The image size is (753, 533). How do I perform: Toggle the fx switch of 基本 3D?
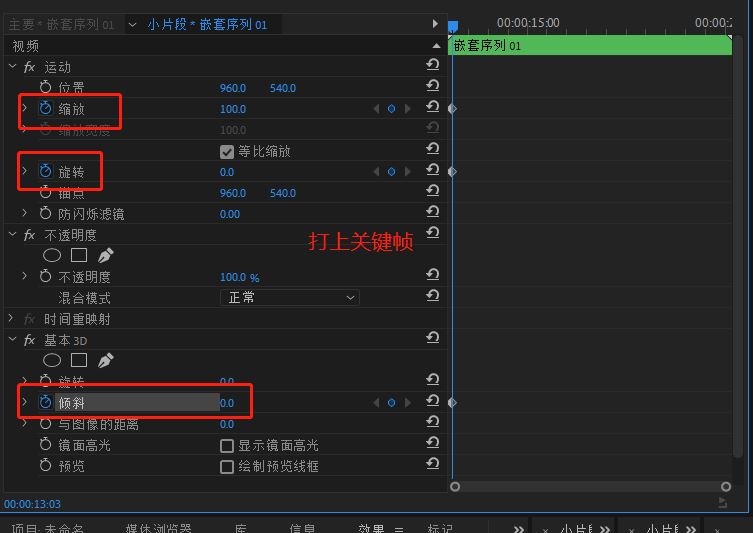[29, 340]
